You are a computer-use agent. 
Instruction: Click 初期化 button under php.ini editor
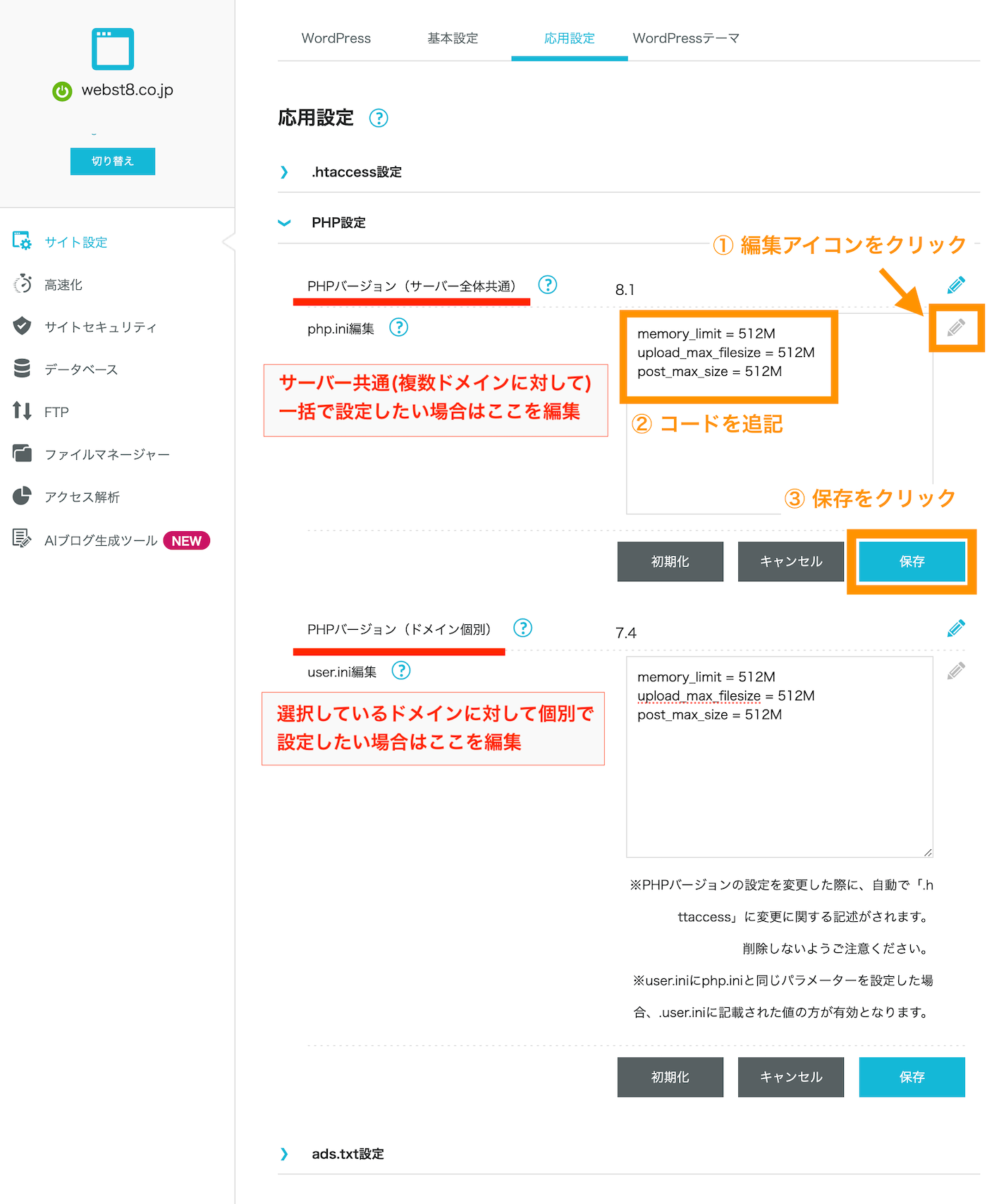pos(670,561)
